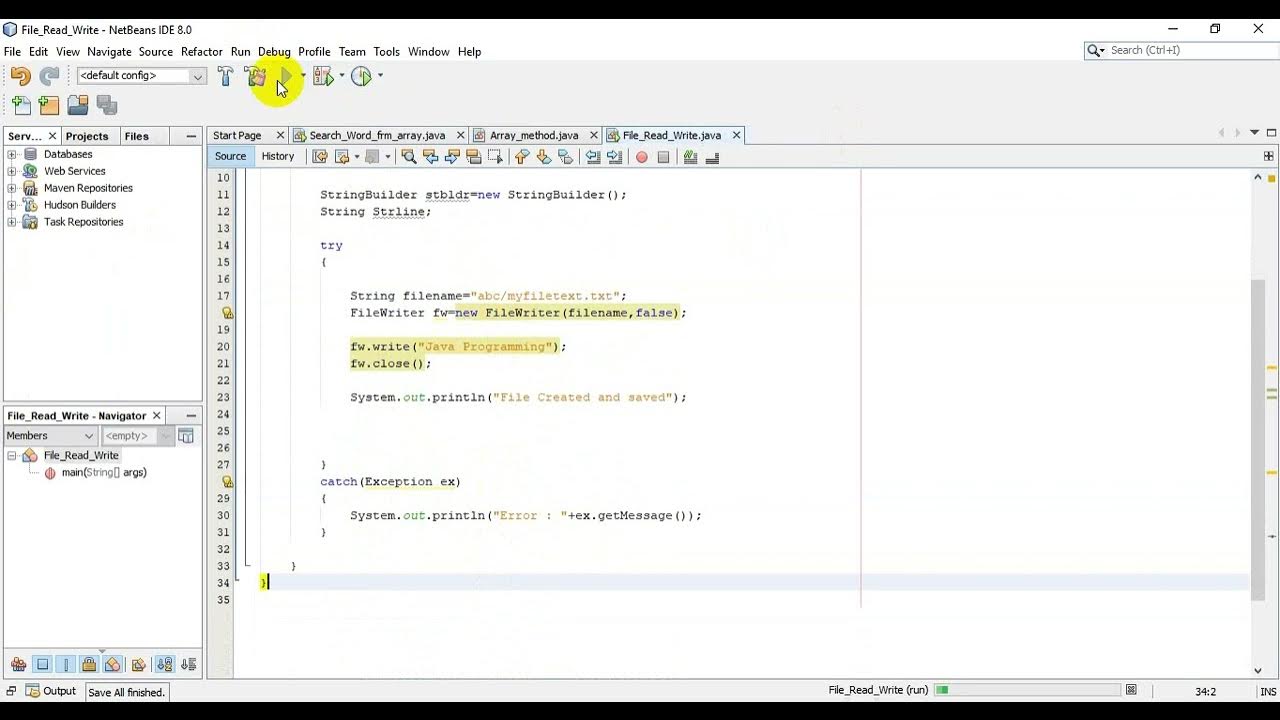Switch to the Search_Word_frm_array.java tab
1280x720 pixels.
click(x=377, y=135)
